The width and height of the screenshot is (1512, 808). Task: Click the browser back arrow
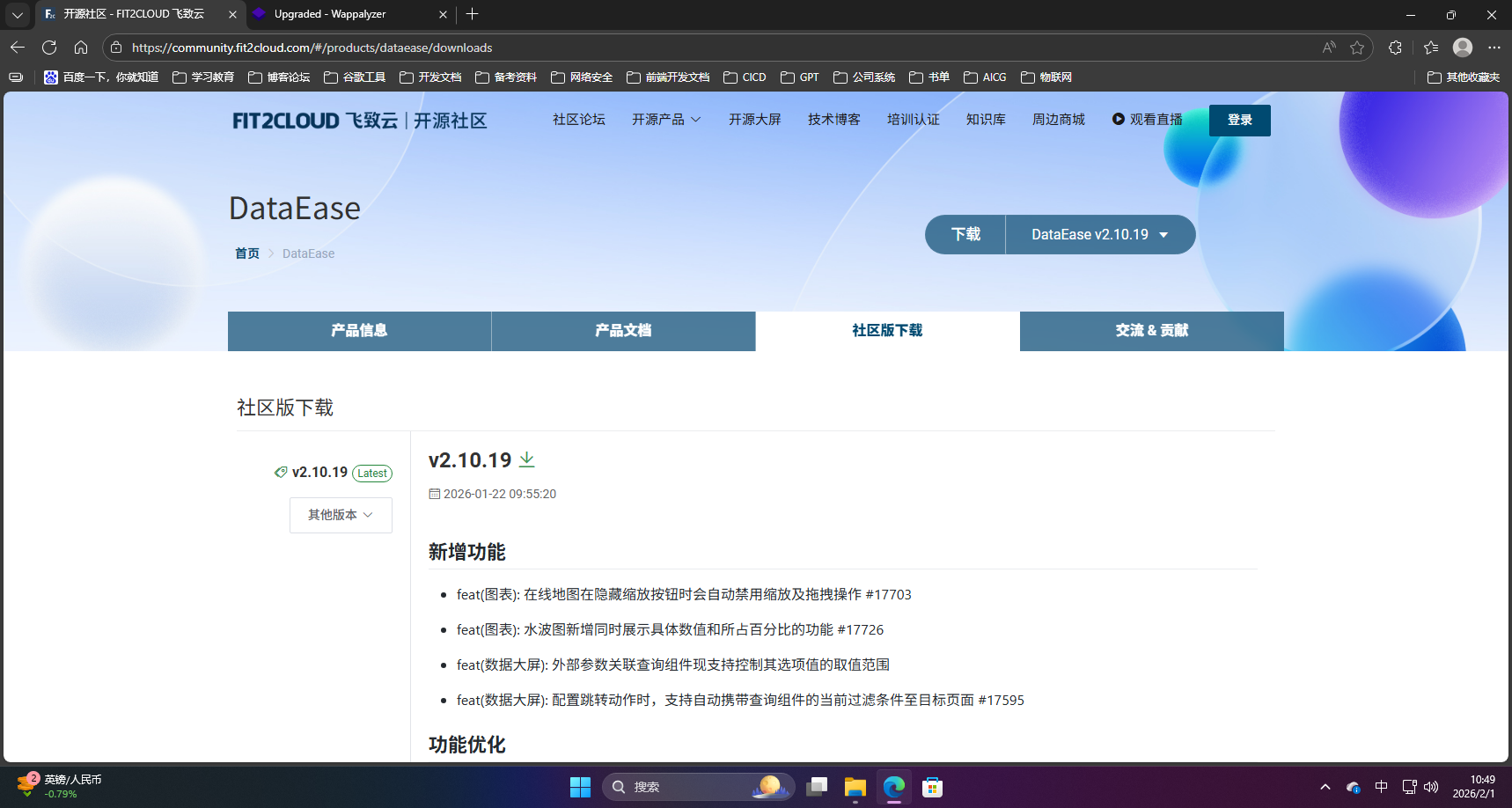pos(18,48)
